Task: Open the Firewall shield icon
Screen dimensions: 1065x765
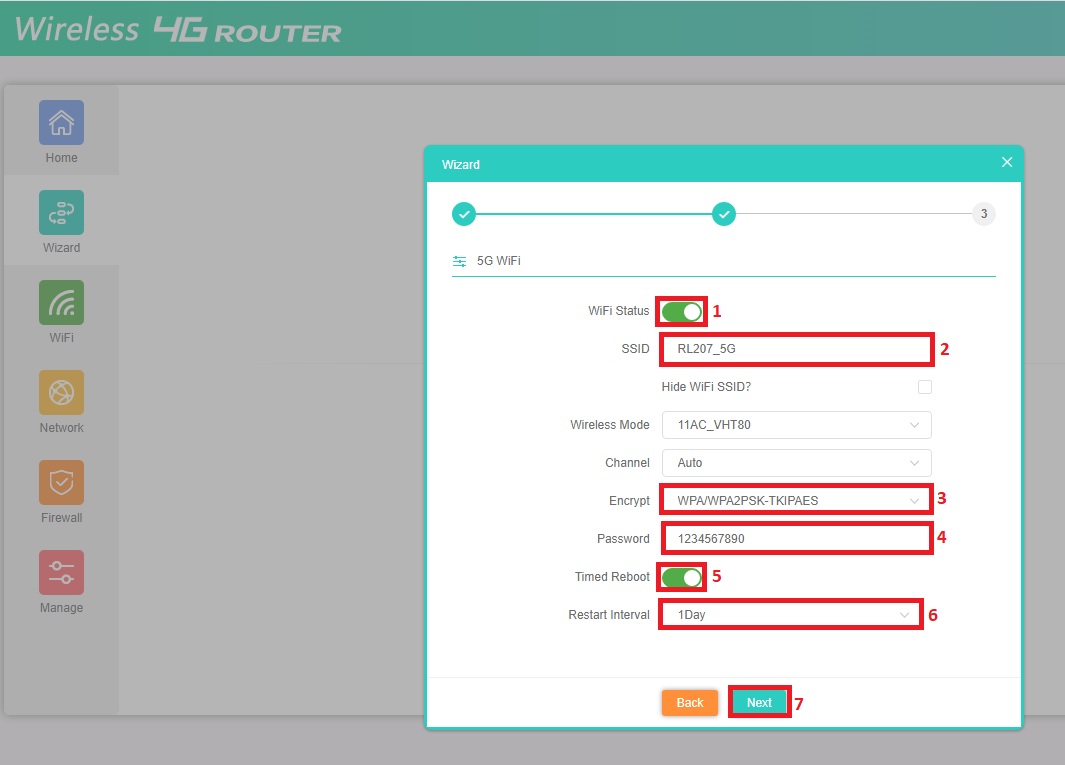Action: pyautogui.click(x=61, y=483)
